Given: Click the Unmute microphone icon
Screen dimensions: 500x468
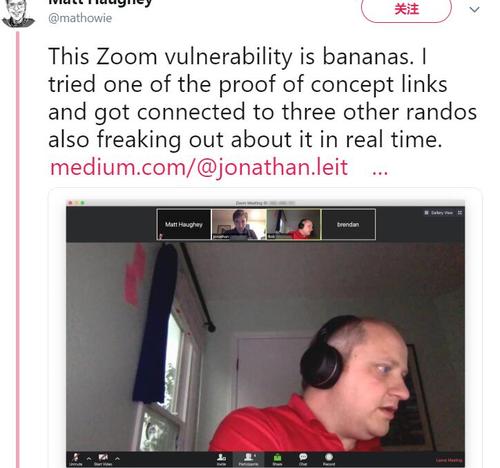Looking at the screenshot, I should (76, 457).
